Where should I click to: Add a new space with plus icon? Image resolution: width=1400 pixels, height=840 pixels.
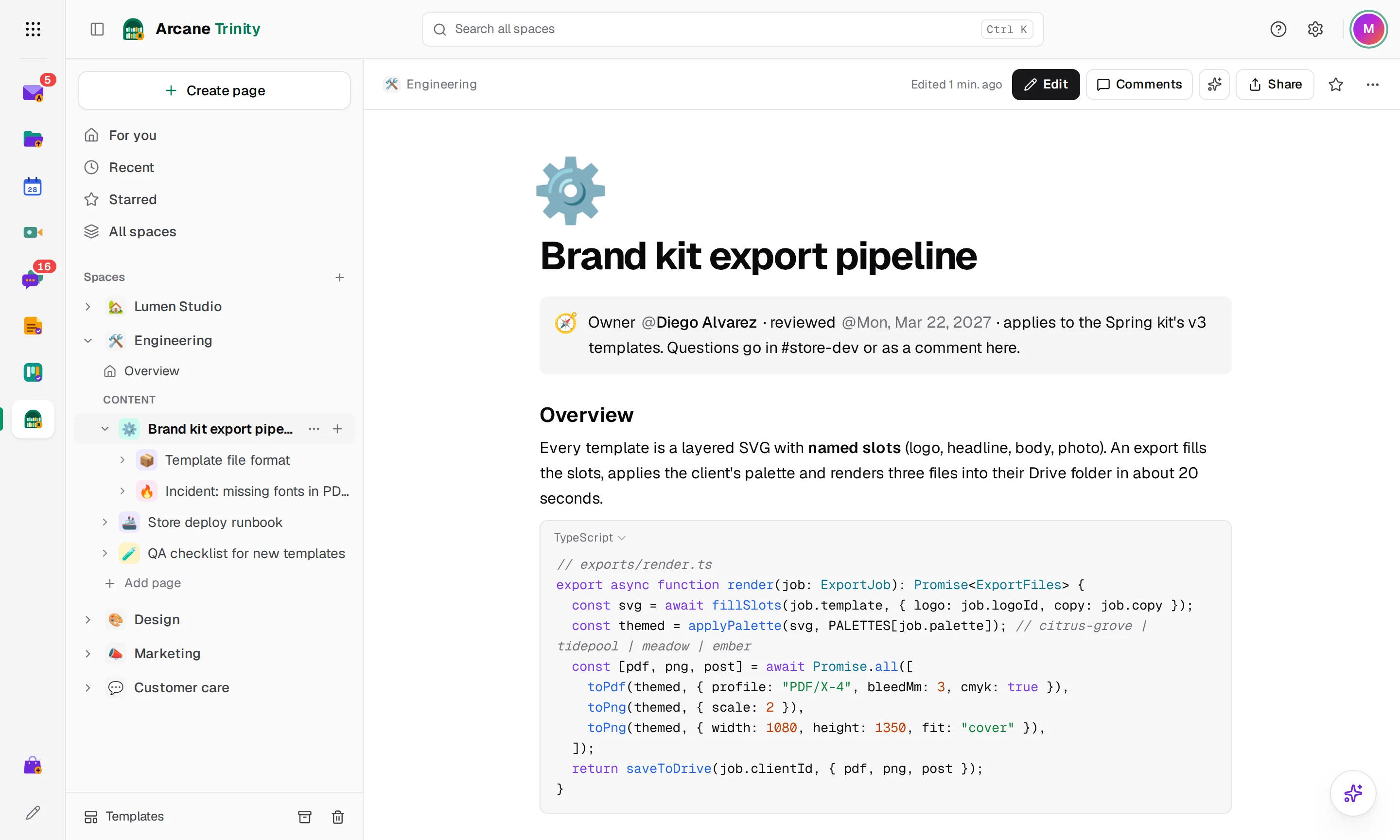(x=339, y=278)
